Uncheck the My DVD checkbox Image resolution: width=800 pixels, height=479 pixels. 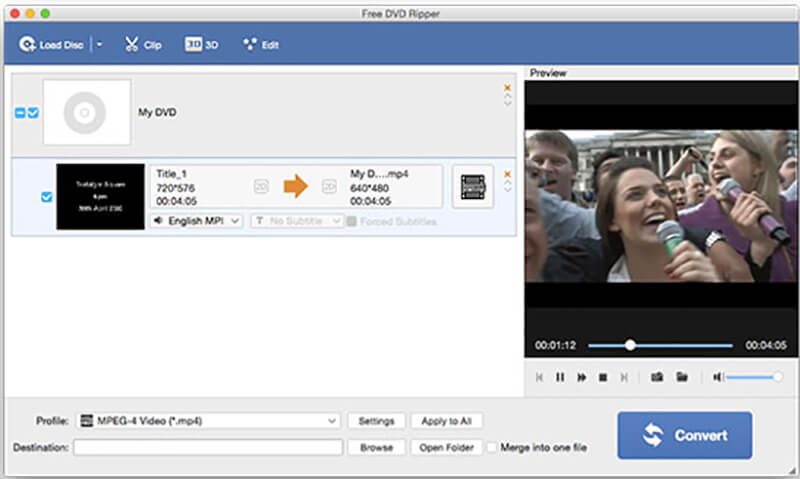pos(33,113)
